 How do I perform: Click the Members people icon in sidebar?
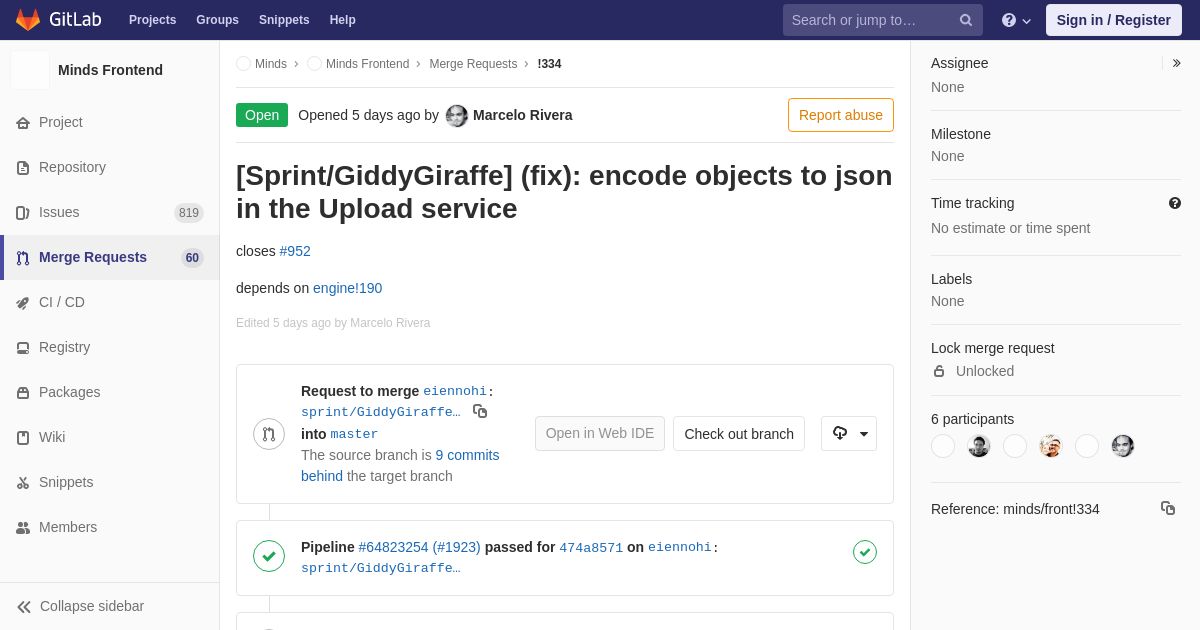click(x=23, y=528)
